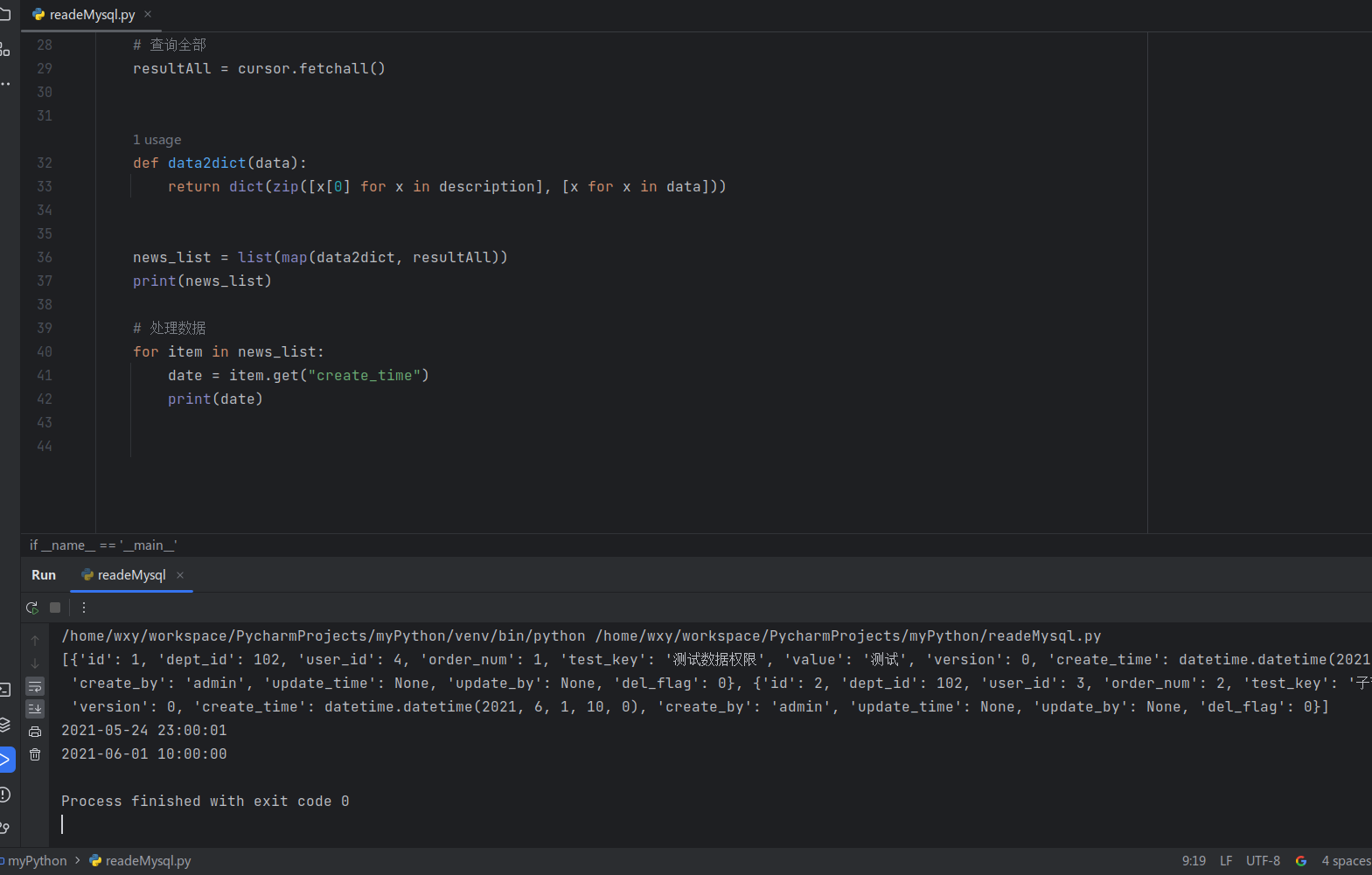Click the myPython breadcrumb in status bar

37,861
